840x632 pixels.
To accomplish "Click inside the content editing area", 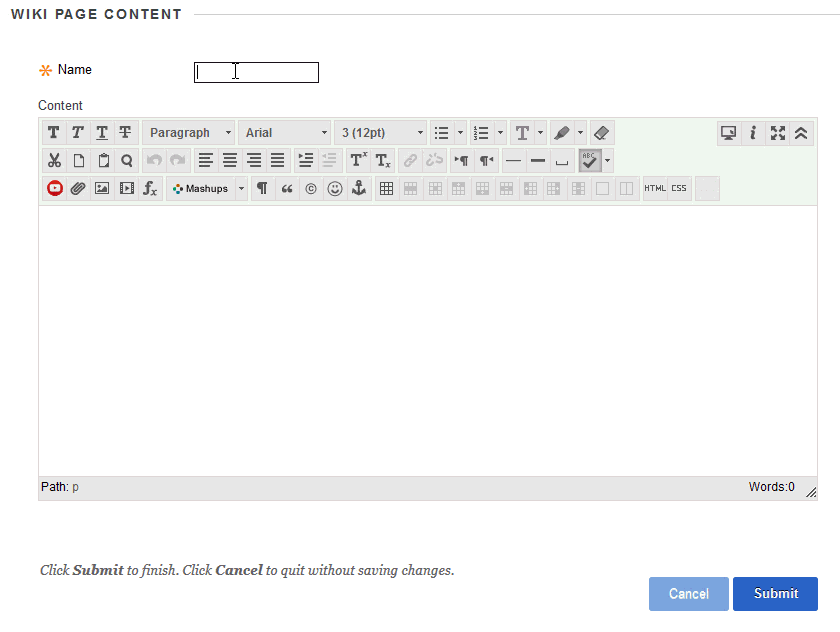I will point(428,341).
